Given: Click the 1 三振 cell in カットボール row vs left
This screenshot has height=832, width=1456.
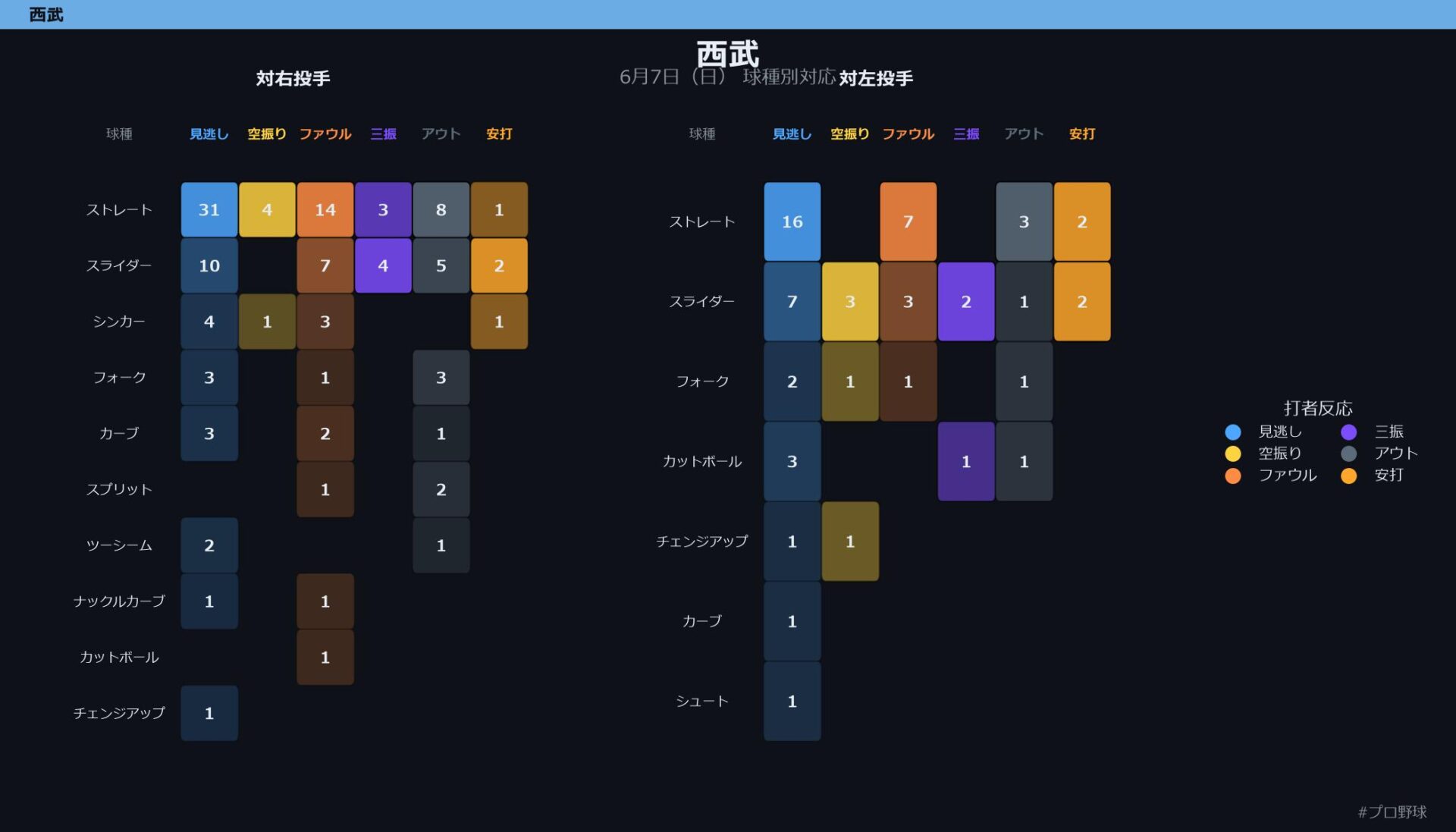Looking at the screenshot, I should pos(966,461).
